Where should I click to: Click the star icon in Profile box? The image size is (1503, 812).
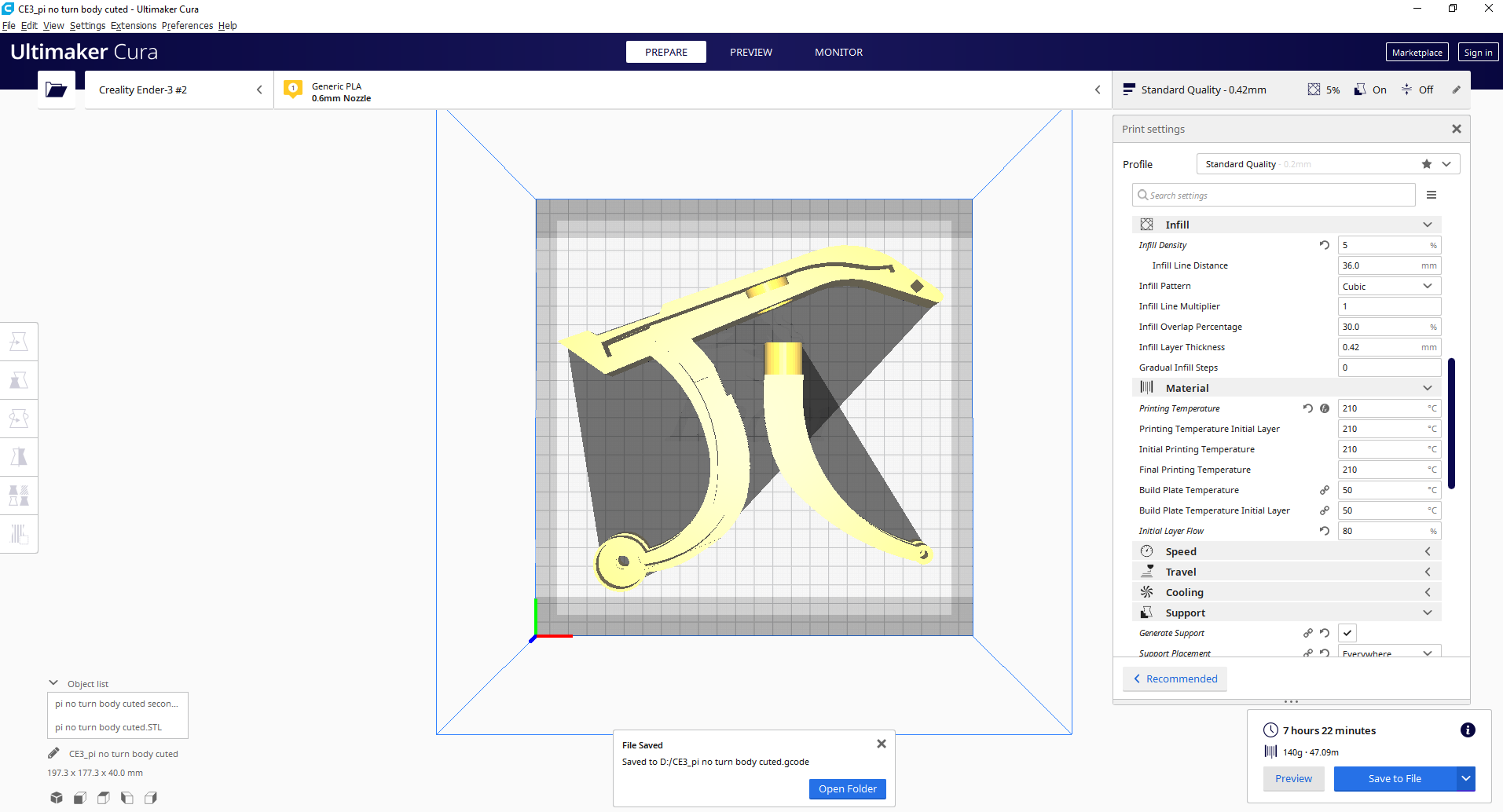click(1427, 164)
